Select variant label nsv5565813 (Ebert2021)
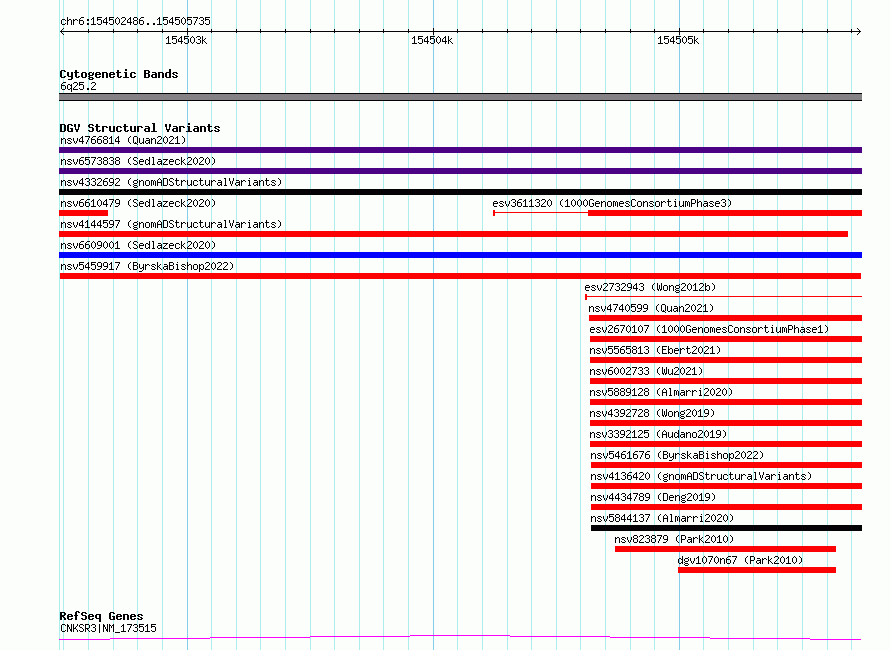 coord(655,350)
